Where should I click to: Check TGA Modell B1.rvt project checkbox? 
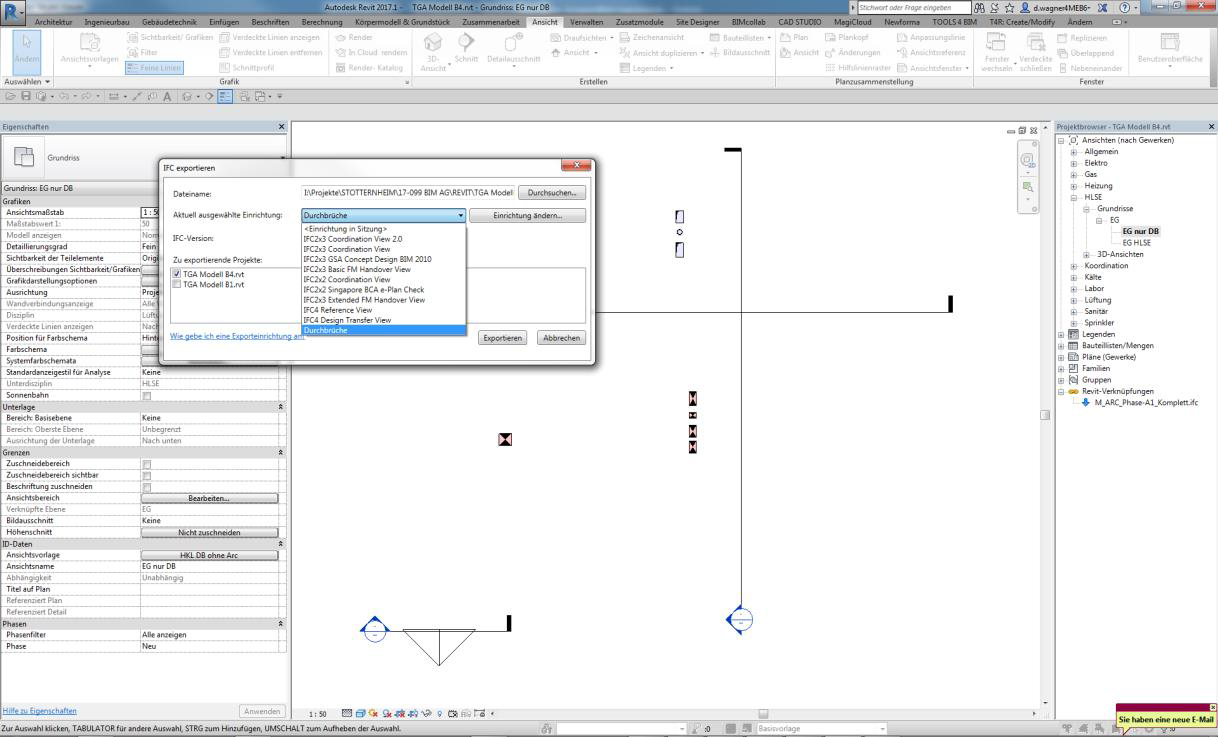(x=177, y=284)
